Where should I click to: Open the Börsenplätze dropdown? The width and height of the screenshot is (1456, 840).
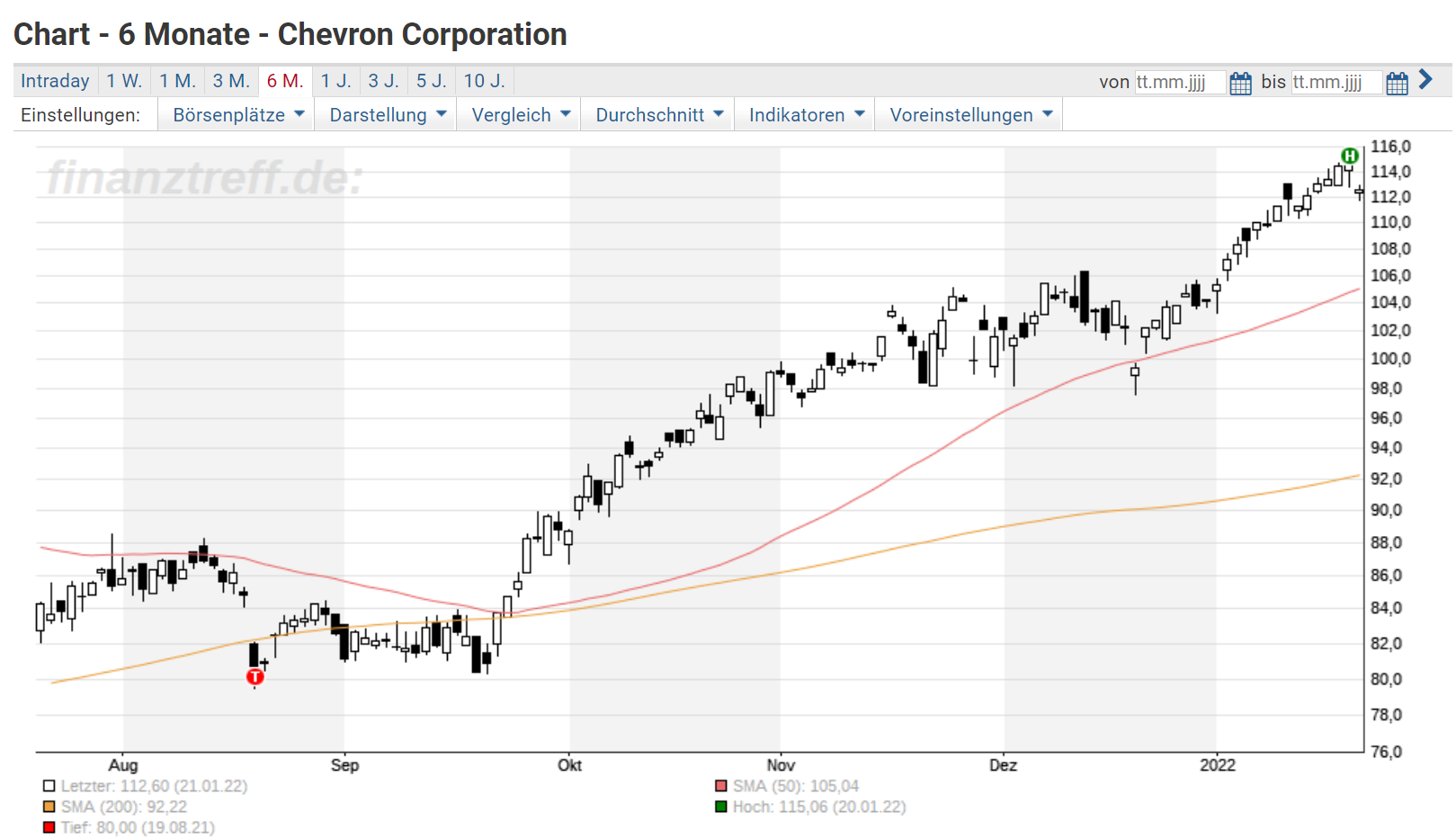[237, 114]
